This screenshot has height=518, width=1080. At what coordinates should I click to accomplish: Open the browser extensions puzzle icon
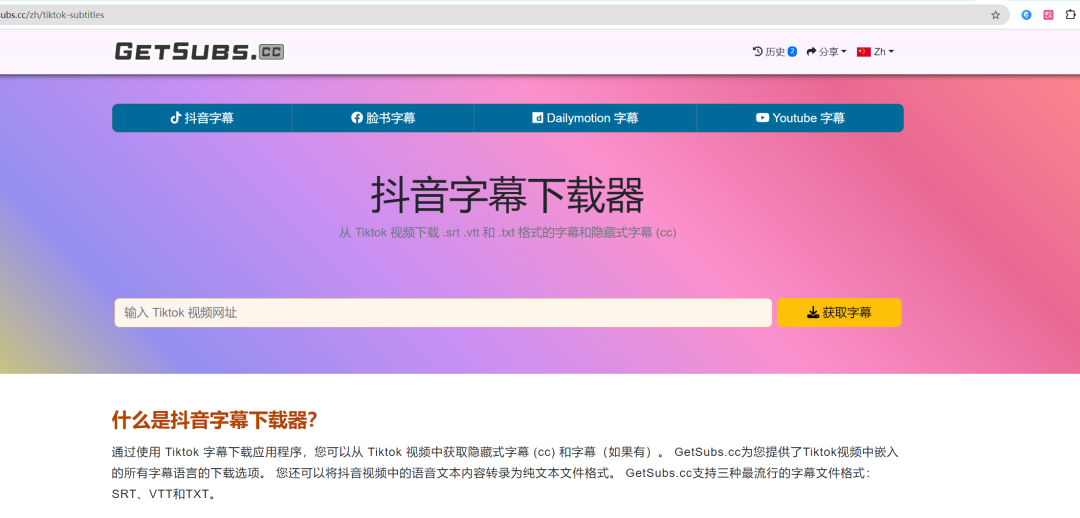click(1073, 15)
